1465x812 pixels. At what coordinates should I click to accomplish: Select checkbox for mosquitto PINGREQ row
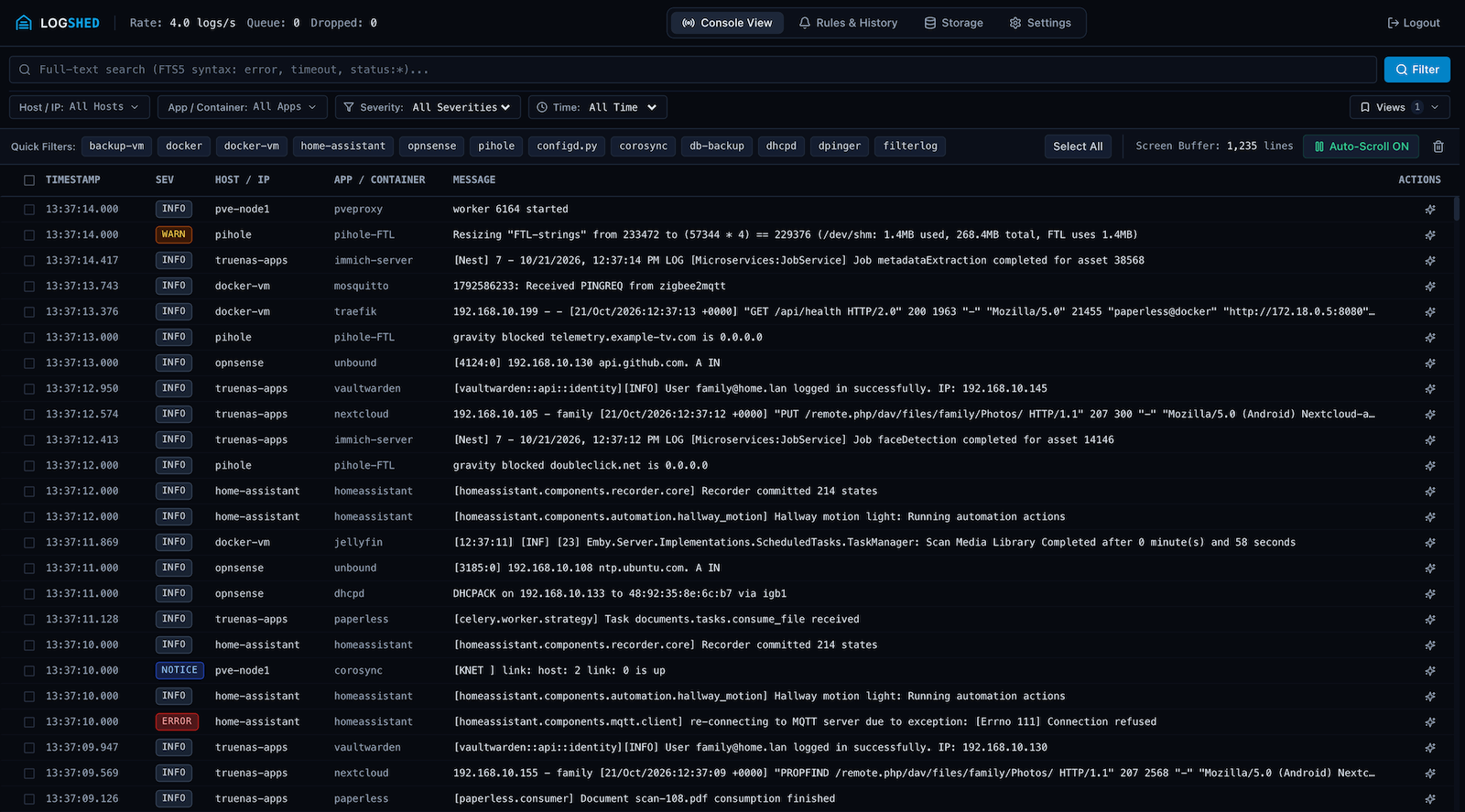point(29,287)
